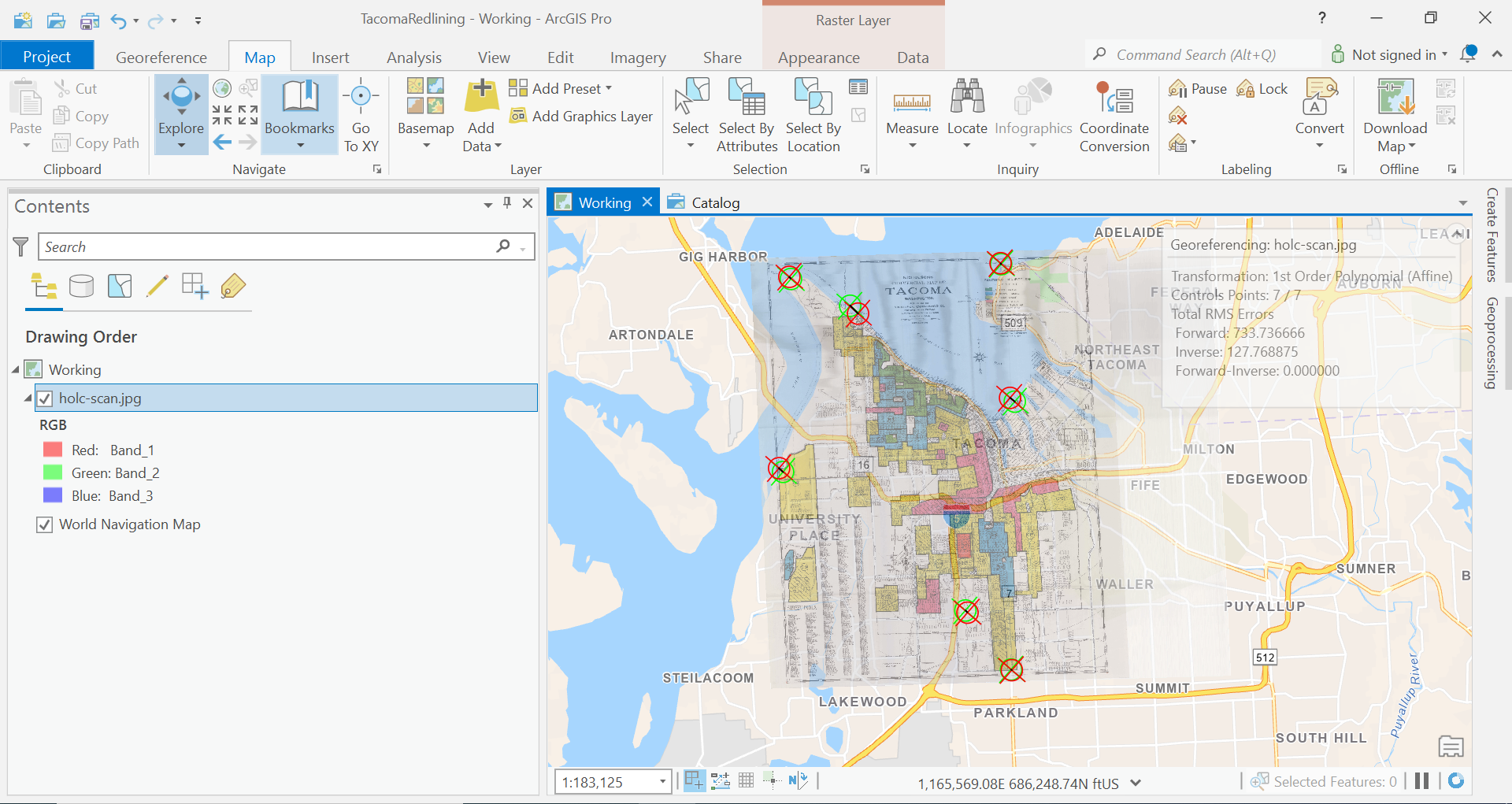Screen dimensions: 1512x804
Task: Open the Paste dropdown arrow
Action: [26, 146]
